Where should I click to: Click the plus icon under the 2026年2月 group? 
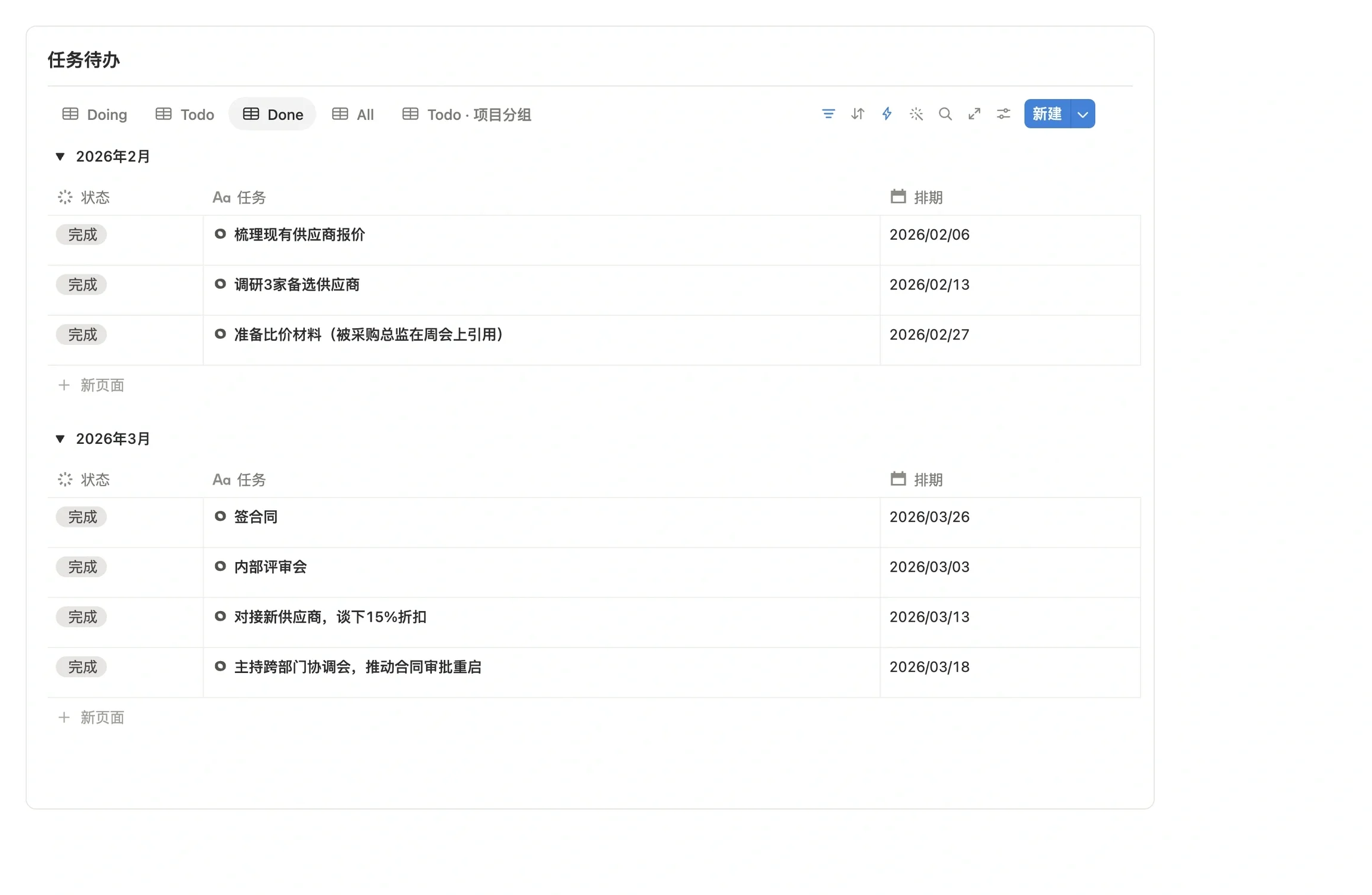click(64, 385)
